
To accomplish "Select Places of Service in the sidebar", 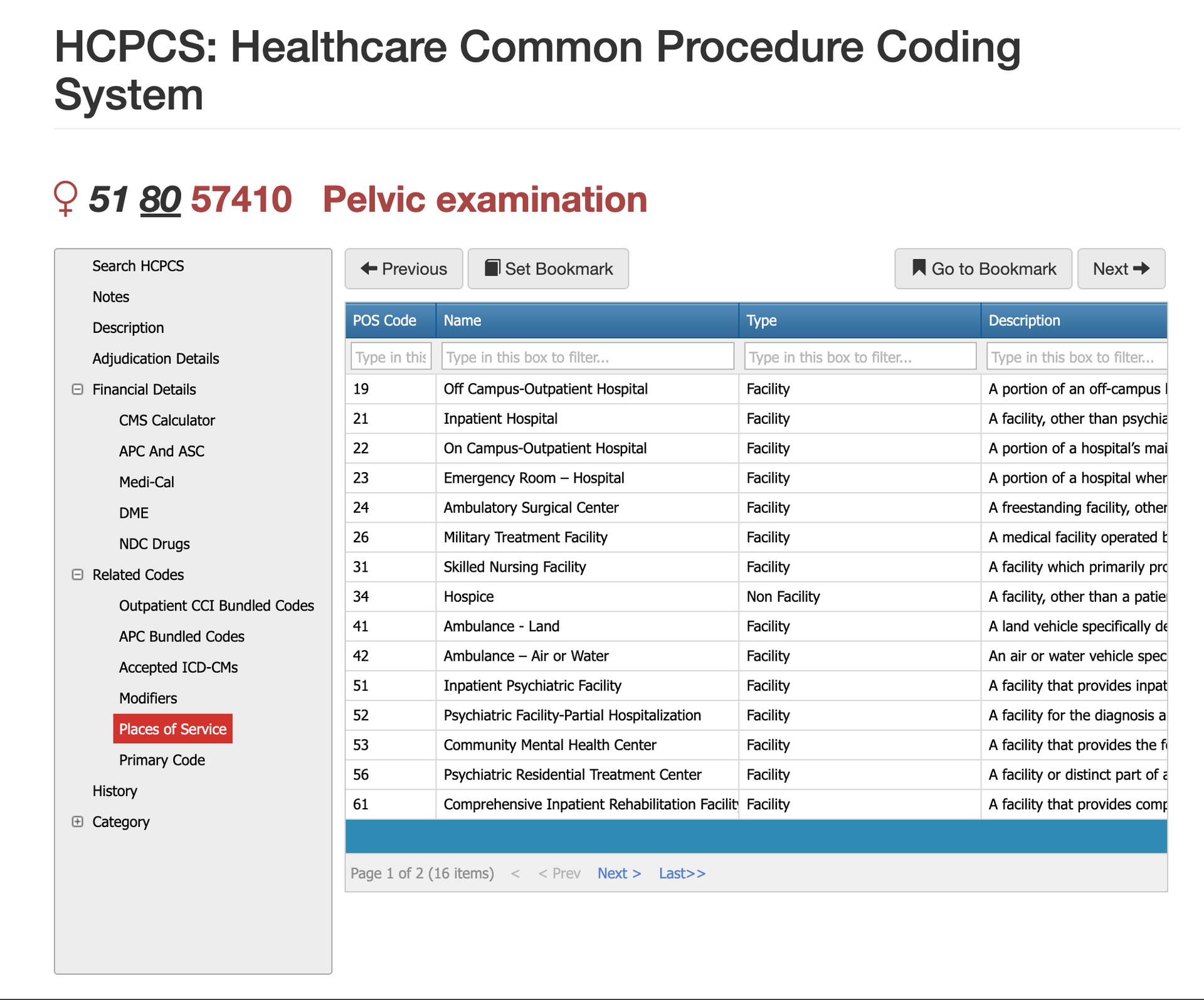I will (173, 729).
